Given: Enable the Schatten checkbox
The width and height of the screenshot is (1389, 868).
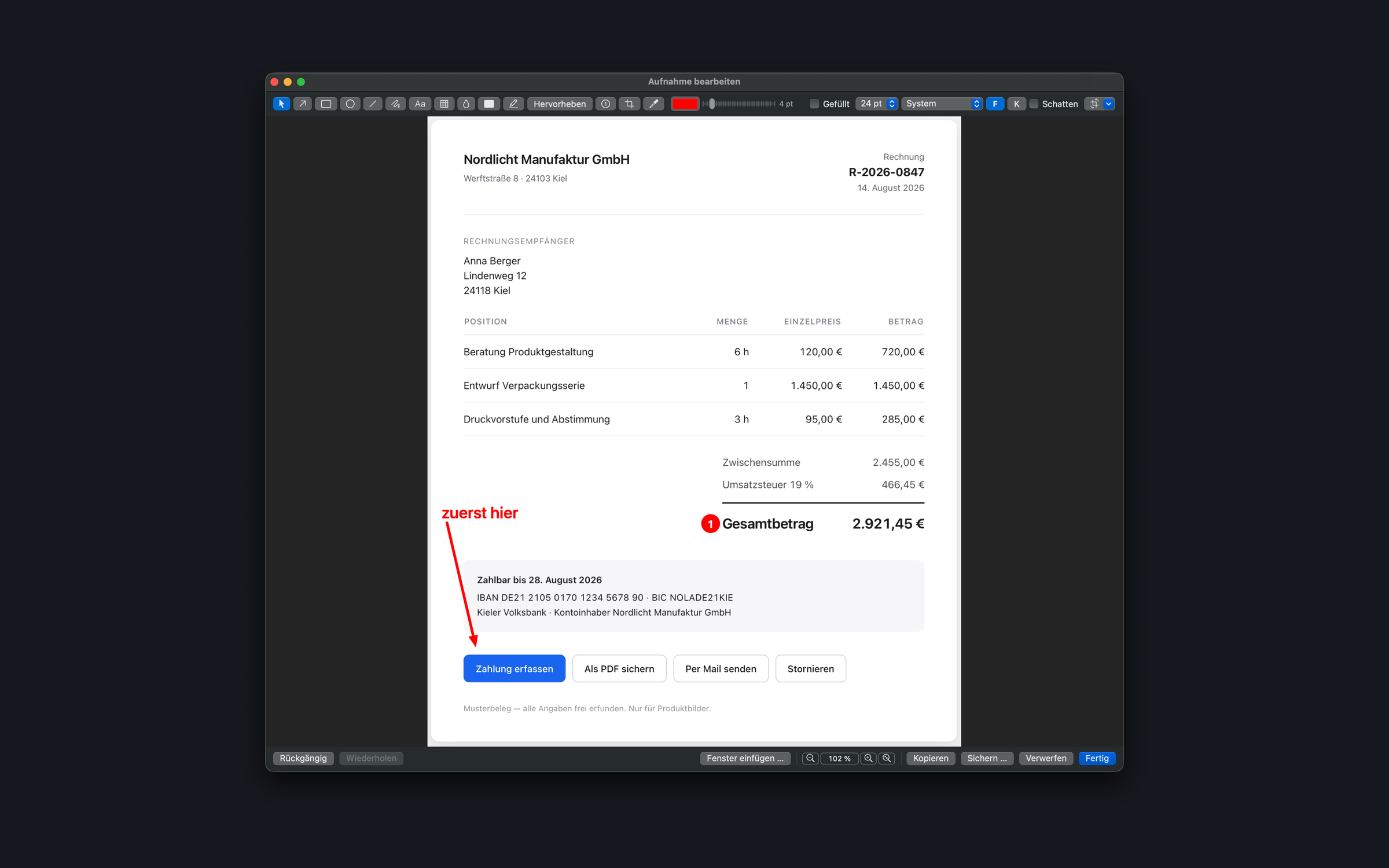Looking at the screenshot, I should click(x=1034, y=104).
